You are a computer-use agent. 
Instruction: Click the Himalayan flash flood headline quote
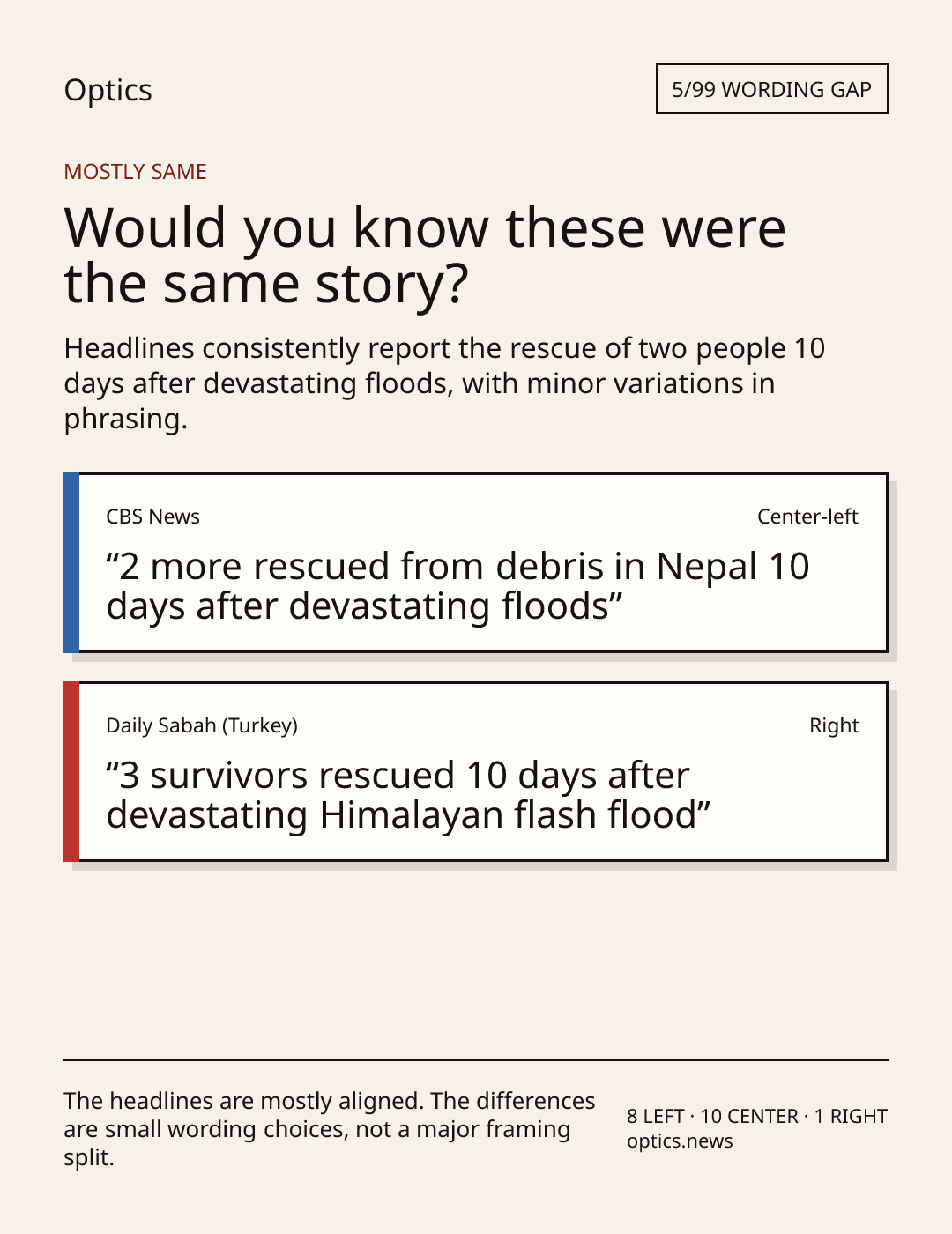click(x=408, y=795)
